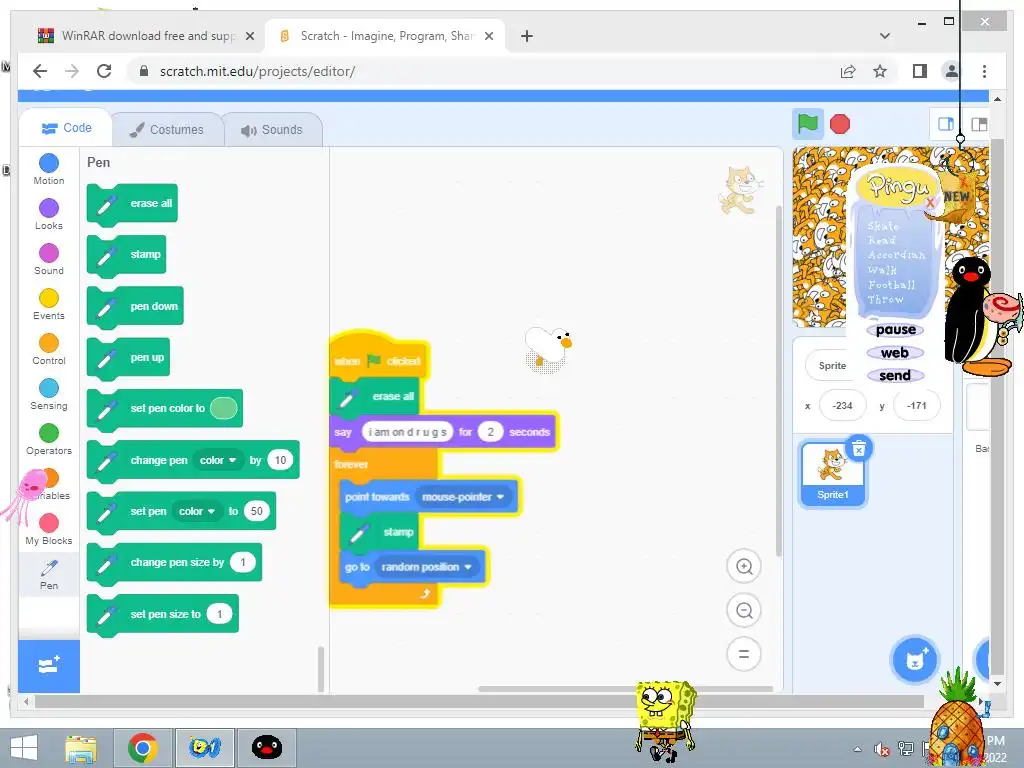The image size is (1024, 768).
Task: Select the Pen extension category
Action: click(x=49, y=575)
